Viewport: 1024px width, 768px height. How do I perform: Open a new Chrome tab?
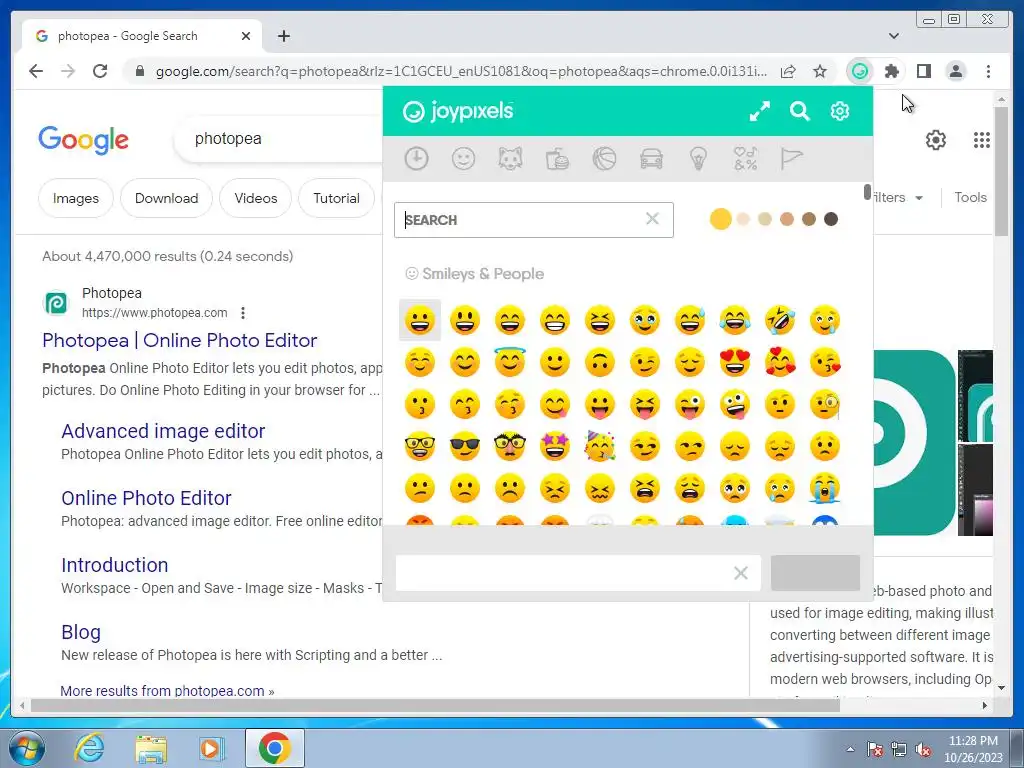pos(283,36)
